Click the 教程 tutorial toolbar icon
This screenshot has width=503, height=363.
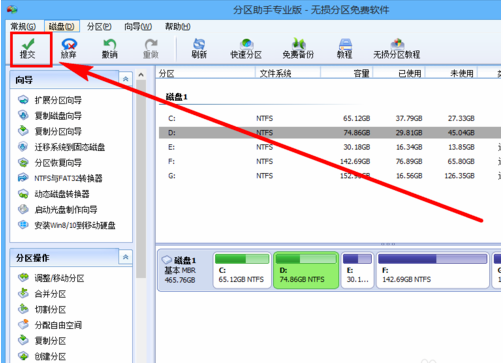[345, 49]
